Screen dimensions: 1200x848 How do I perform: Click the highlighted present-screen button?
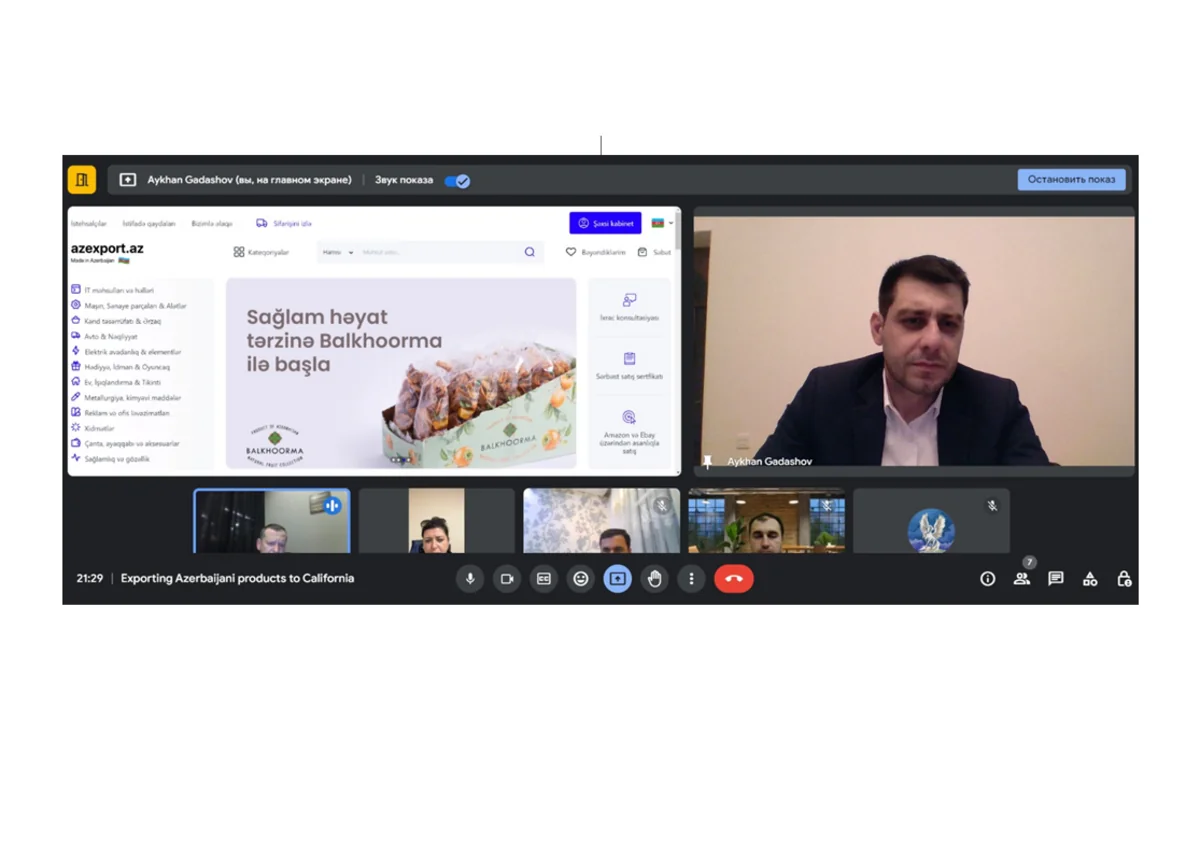tap(618, 579)
